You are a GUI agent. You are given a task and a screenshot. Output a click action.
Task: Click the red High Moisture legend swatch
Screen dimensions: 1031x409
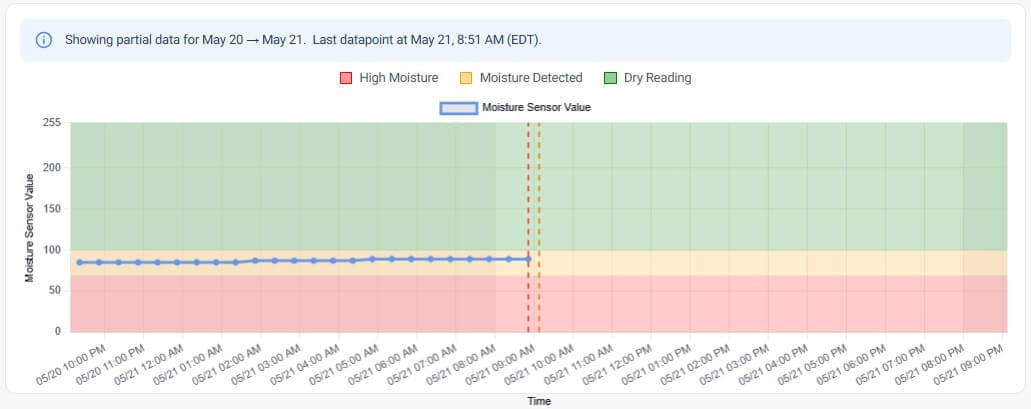346,78
